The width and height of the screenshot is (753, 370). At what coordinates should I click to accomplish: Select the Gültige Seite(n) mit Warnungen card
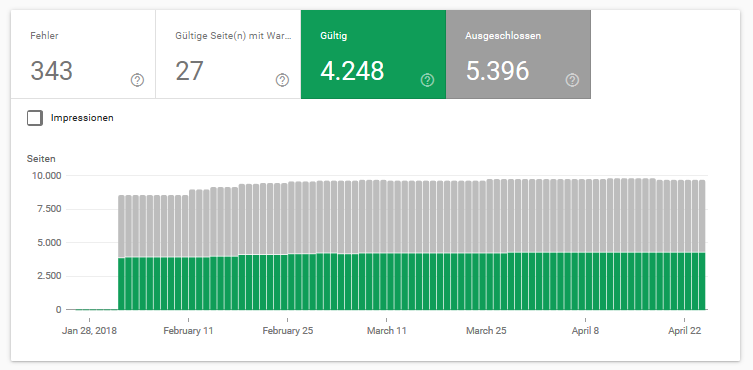pos(228,54)
